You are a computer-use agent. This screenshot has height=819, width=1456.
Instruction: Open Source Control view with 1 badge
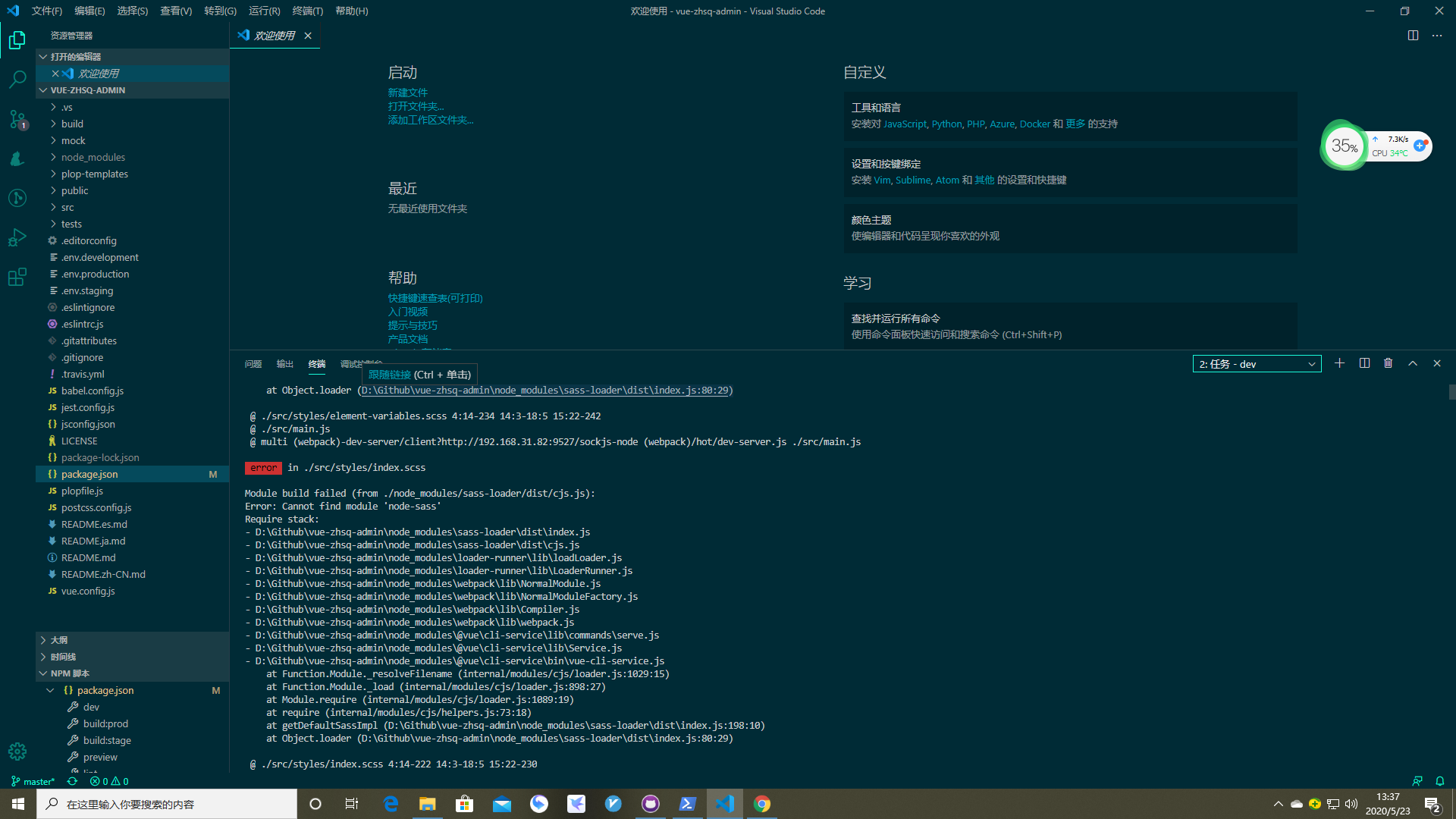tap(17, 119)
